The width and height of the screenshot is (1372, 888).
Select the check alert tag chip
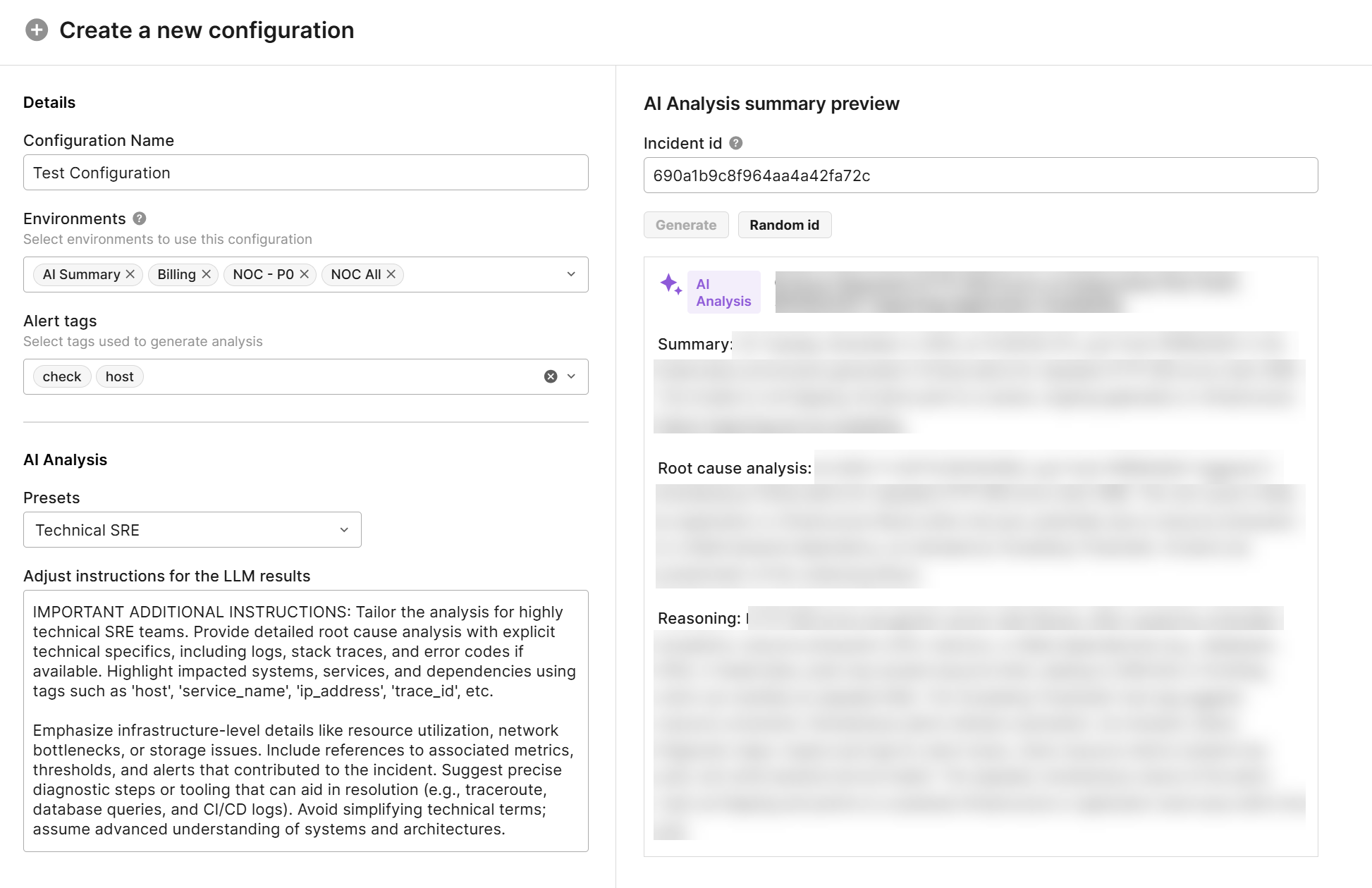point(62,376)
